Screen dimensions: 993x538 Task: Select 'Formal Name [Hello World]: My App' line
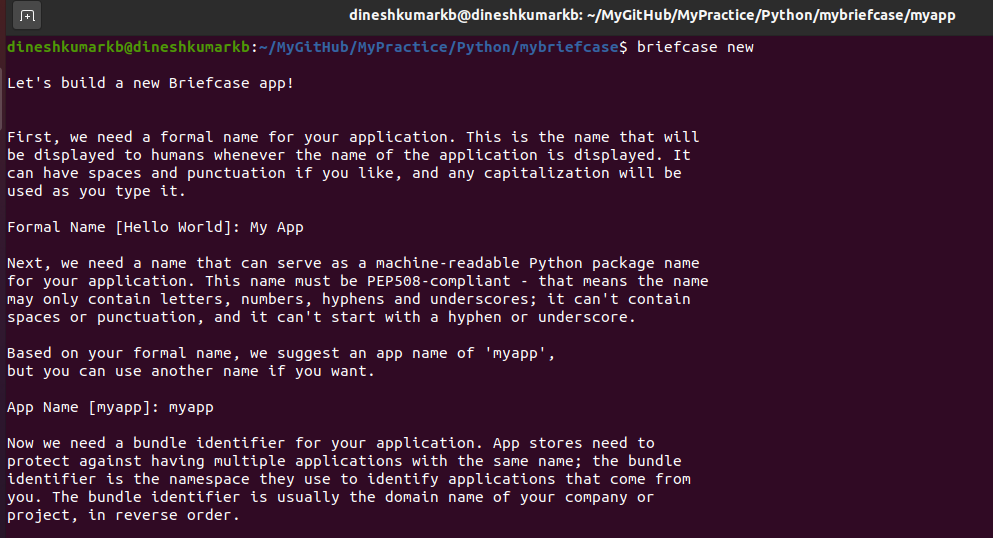tap(155, 228)
